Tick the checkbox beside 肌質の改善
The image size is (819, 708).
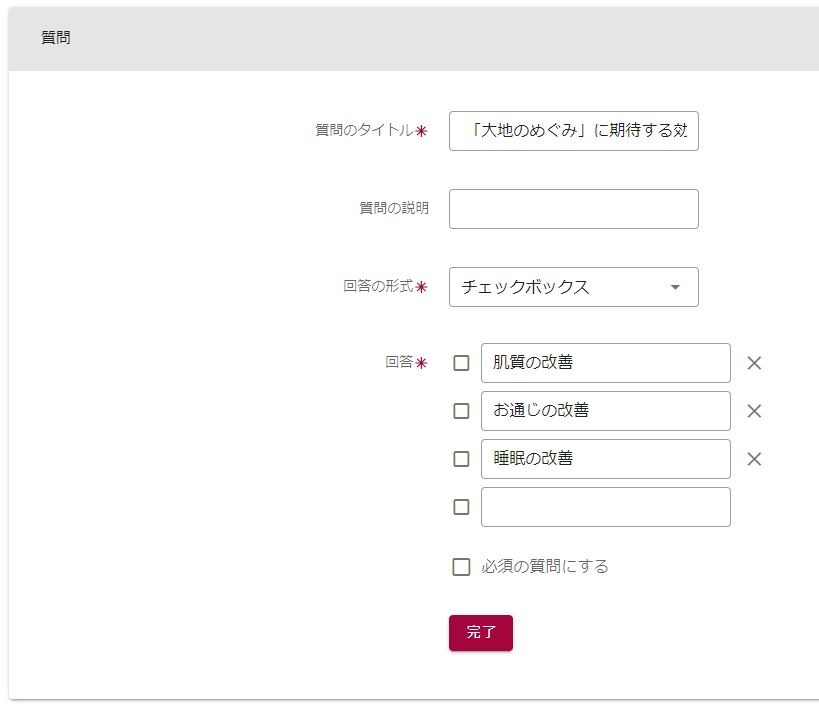[461, 363]
